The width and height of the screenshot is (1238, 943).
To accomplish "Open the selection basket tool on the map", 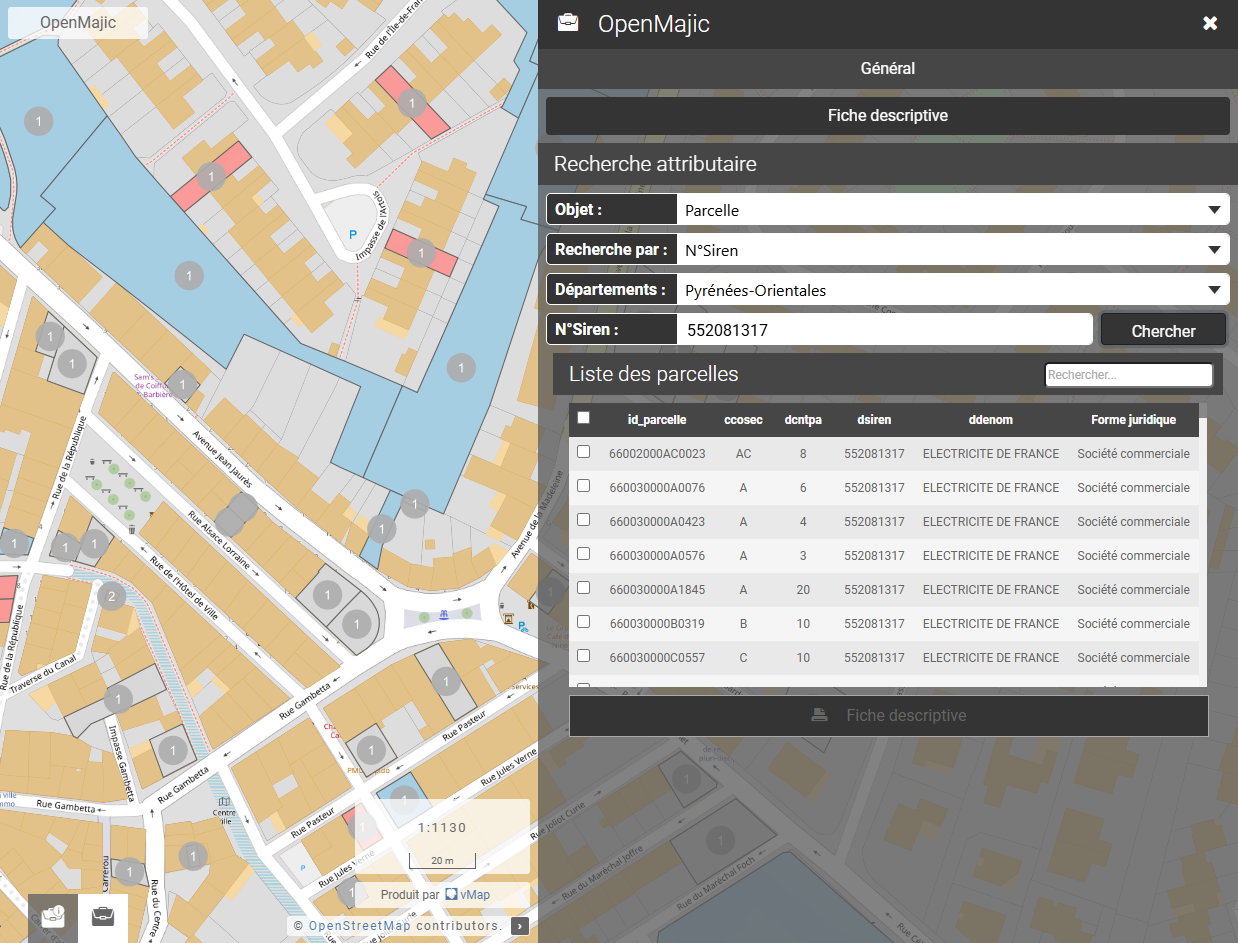I will point(53,917).
